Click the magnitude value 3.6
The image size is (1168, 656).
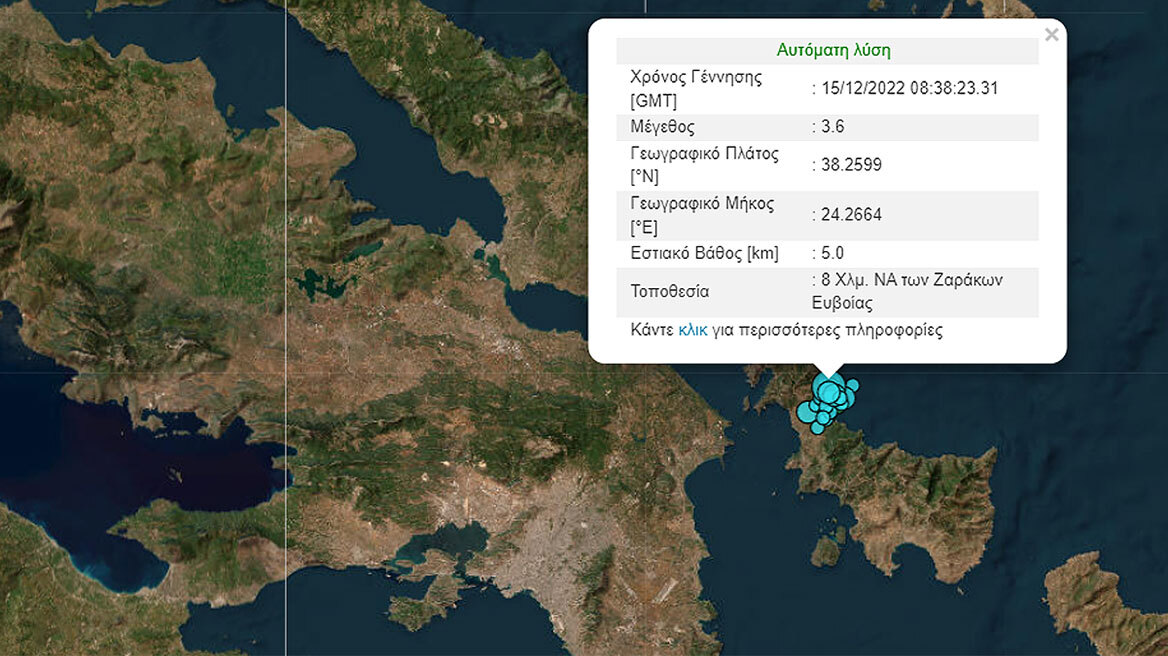[x=832, y=127]
